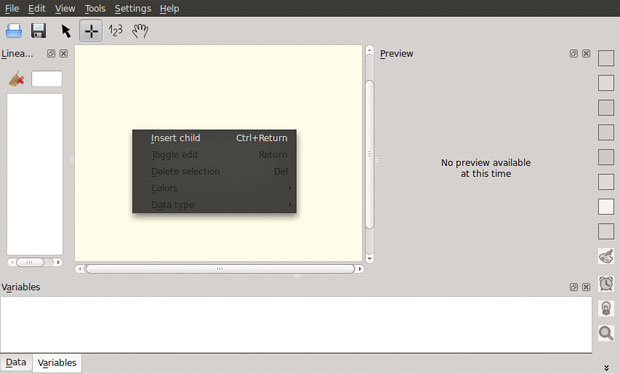Select the hand scroll tool
The image size is (620, 374).
(140, 31)
